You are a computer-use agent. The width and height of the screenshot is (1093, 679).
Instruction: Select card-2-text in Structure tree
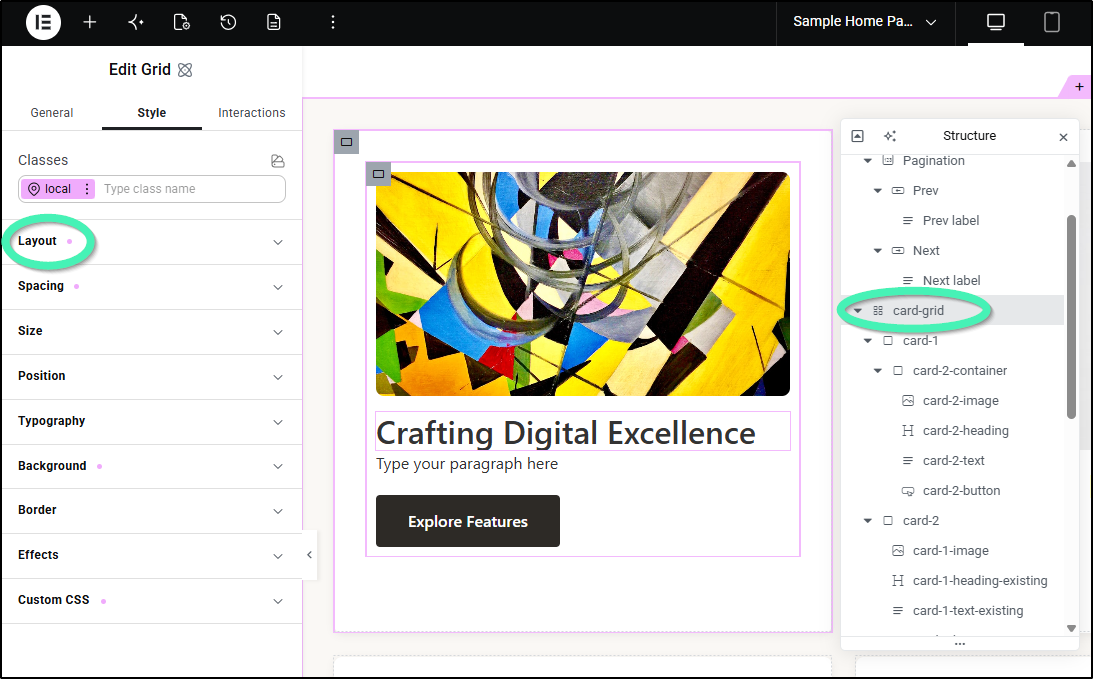[x=954, y=461]
